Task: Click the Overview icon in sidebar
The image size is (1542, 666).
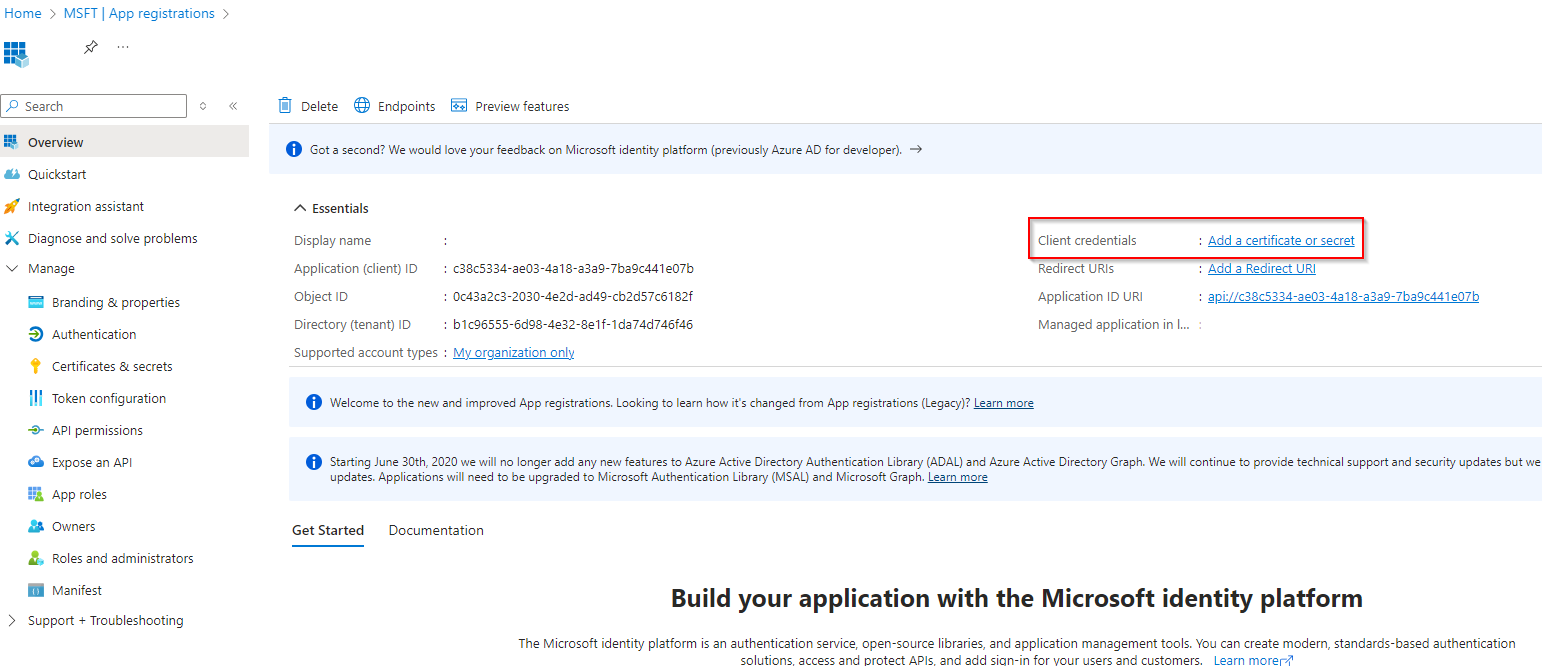Action: point(11,142)
